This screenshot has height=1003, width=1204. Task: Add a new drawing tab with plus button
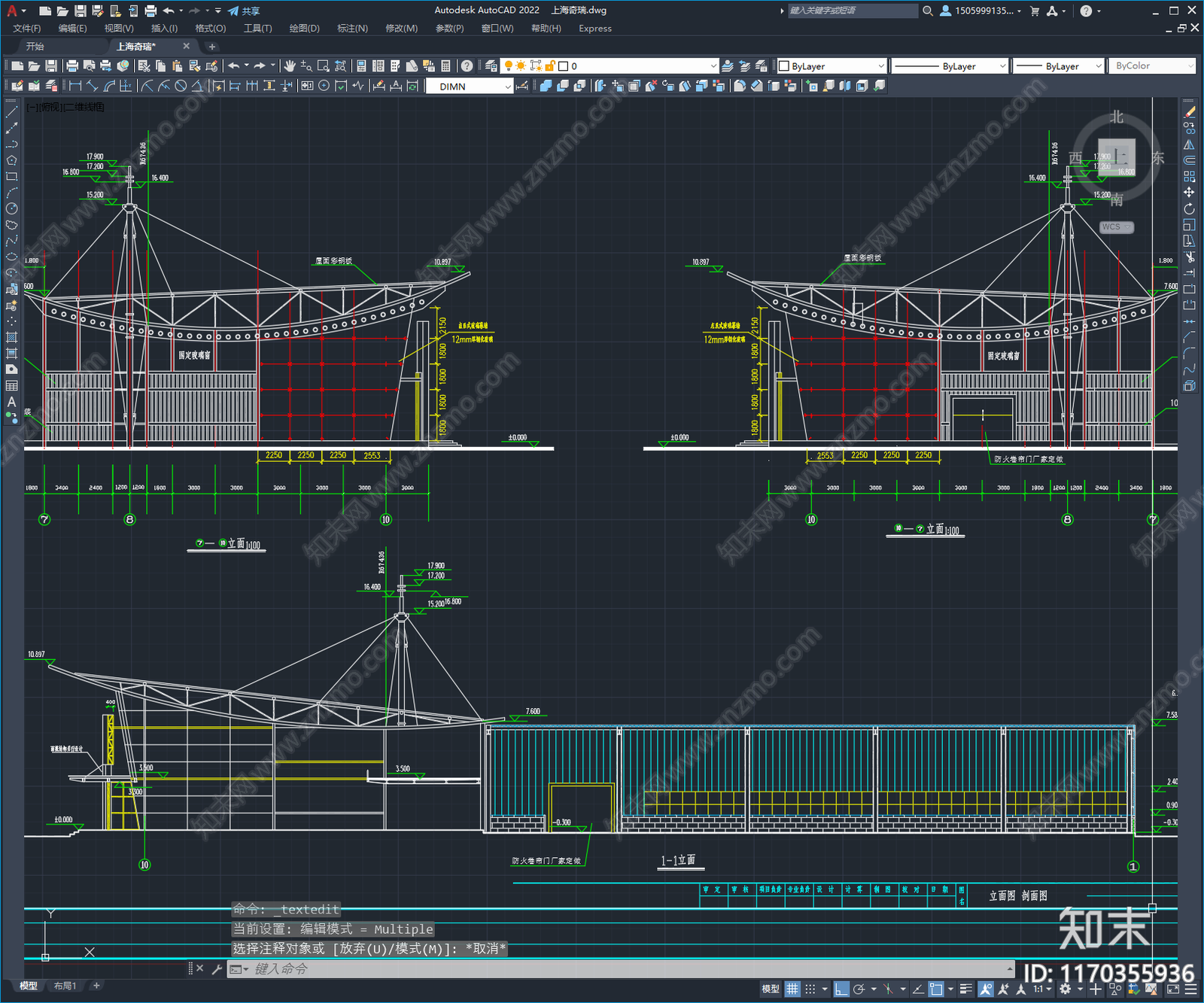211,47
